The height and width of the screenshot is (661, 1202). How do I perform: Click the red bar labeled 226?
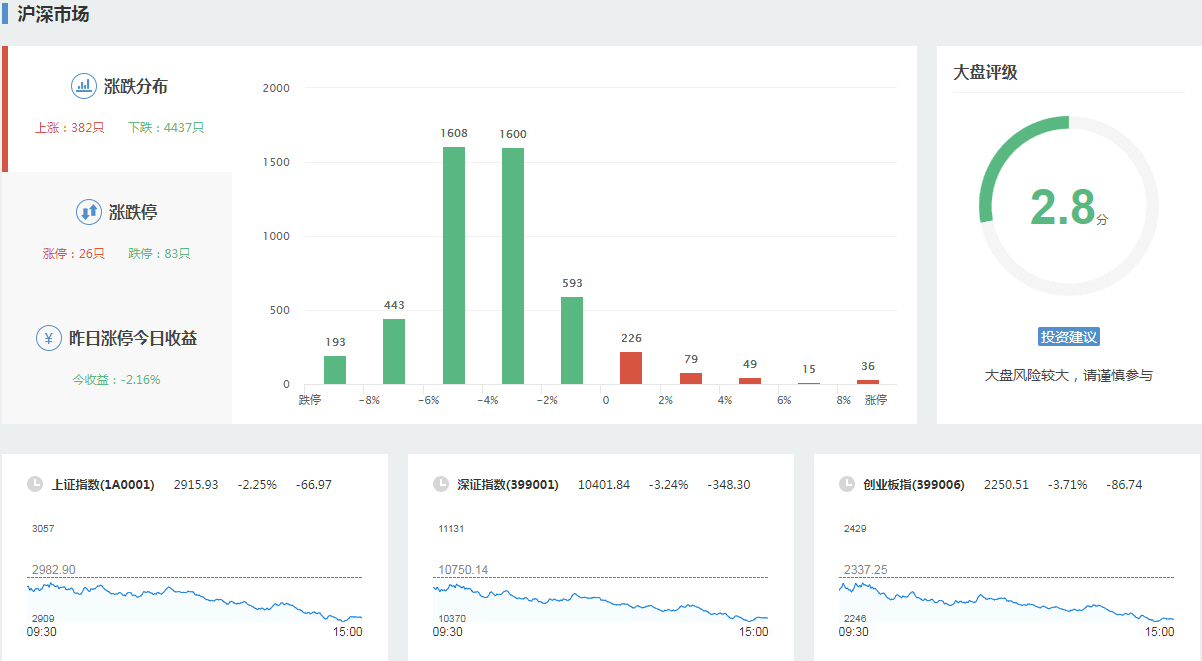[x=631, y=368]
